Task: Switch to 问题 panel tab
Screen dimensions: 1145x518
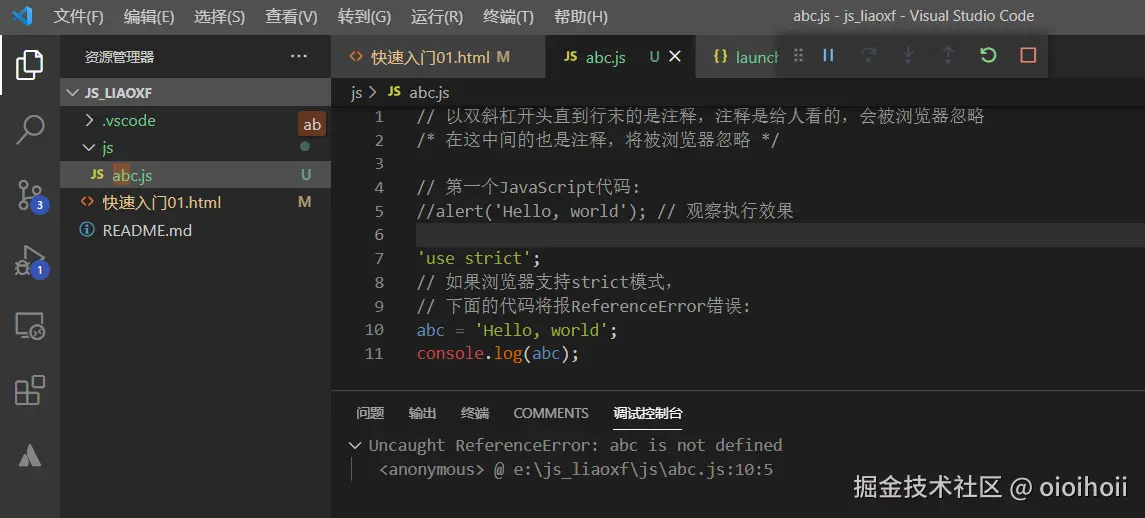Action: coord(370,413)
